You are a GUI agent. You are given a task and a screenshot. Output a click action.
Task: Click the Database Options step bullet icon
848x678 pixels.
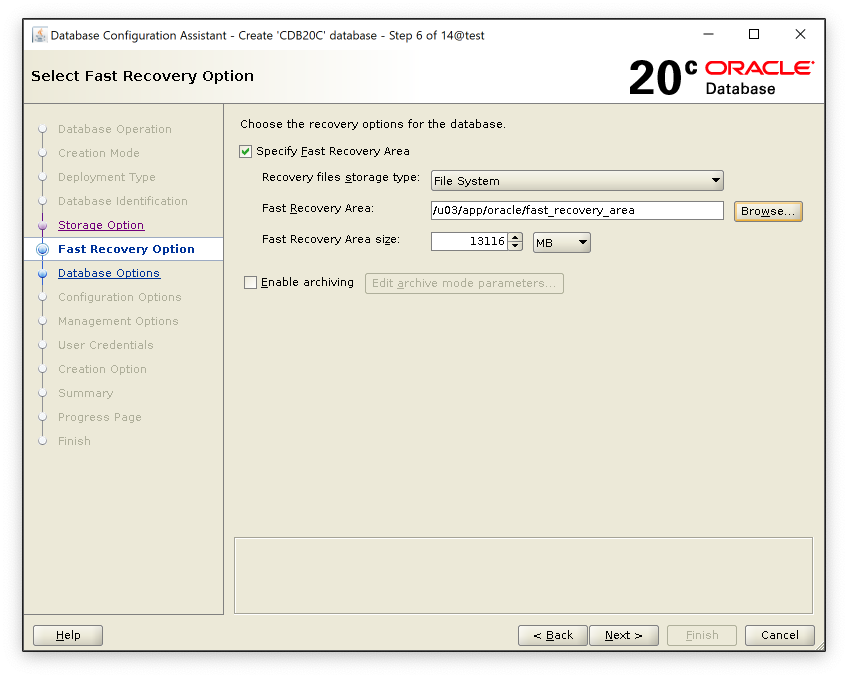pyautogui.click(x=42, y=273)
